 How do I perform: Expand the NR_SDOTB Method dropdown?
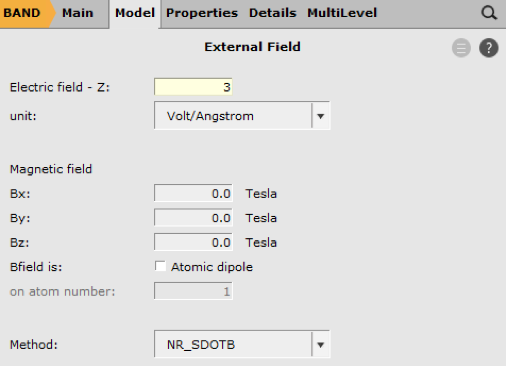242,344
